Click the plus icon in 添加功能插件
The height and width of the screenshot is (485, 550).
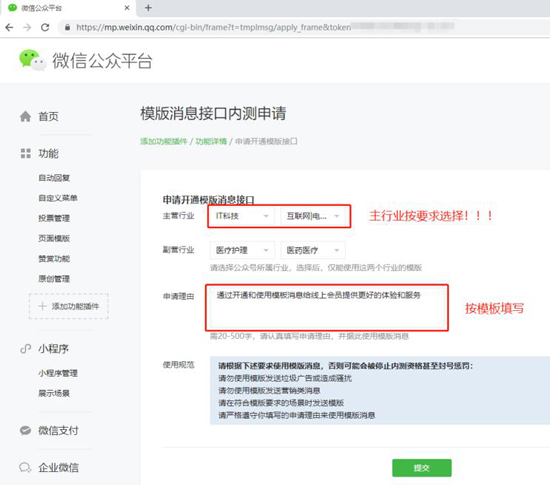click(42, 306)
